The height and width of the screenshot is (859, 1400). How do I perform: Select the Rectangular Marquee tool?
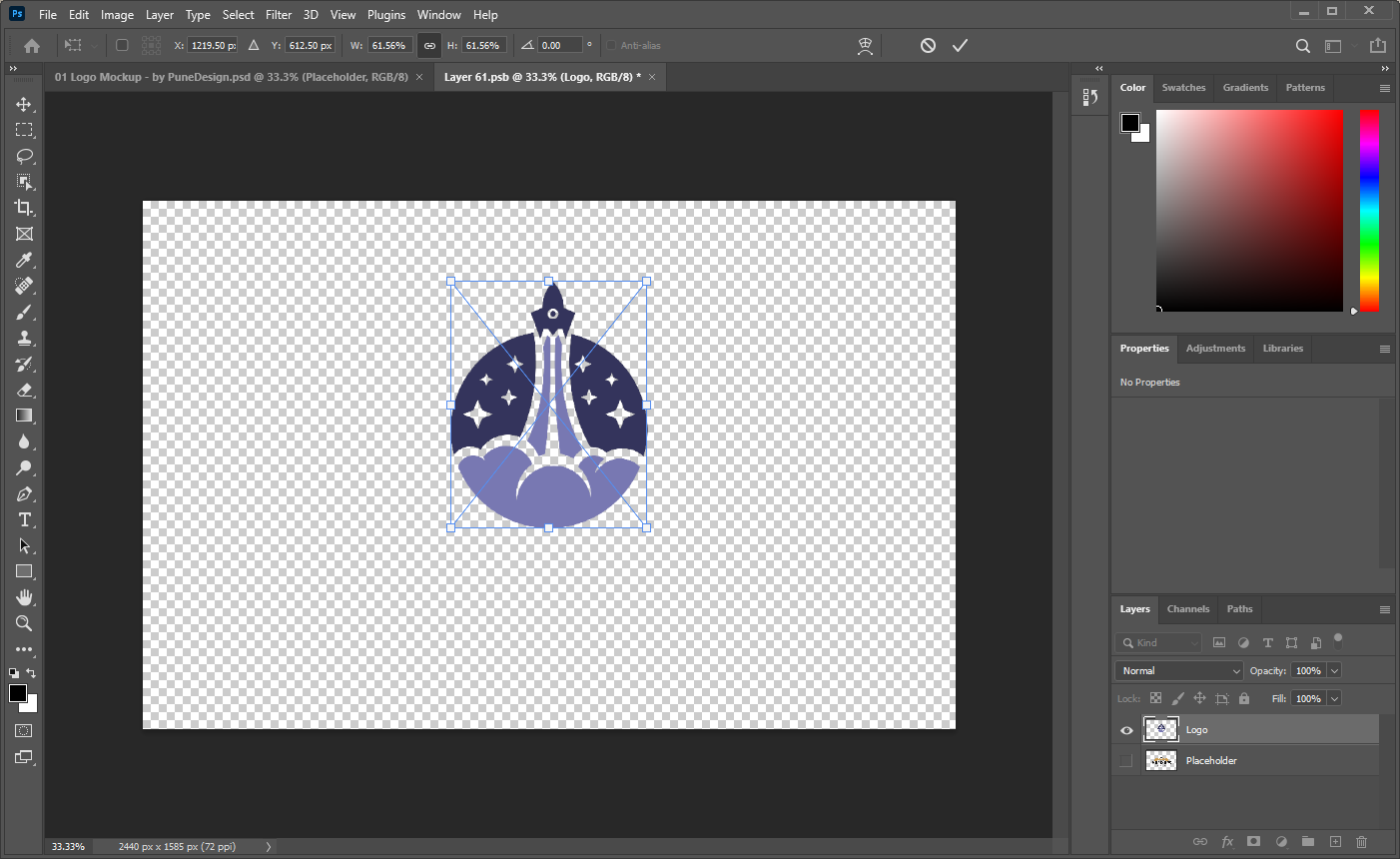[24, 130]
